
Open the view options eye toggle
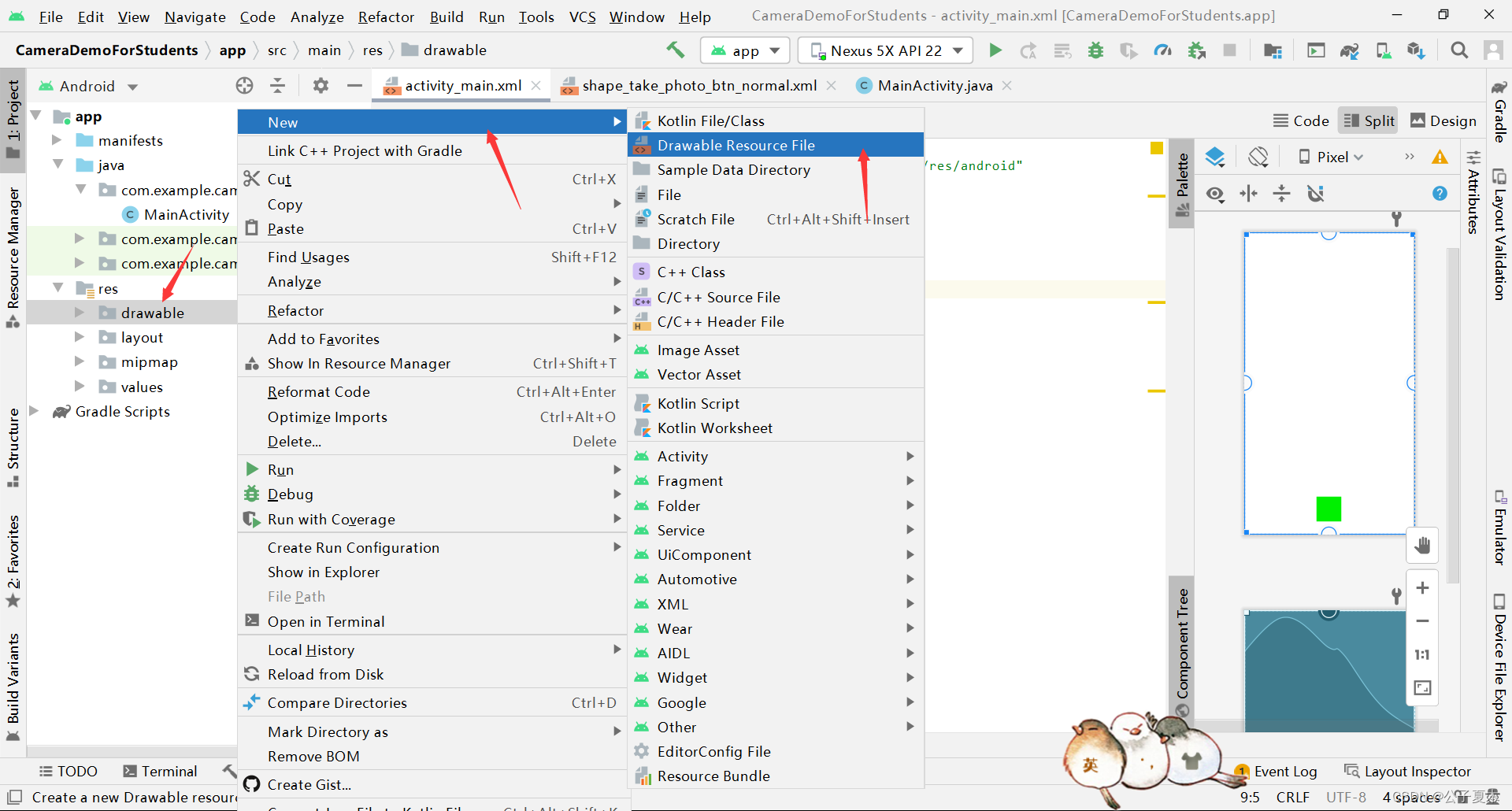click(x=1215, y=194)
